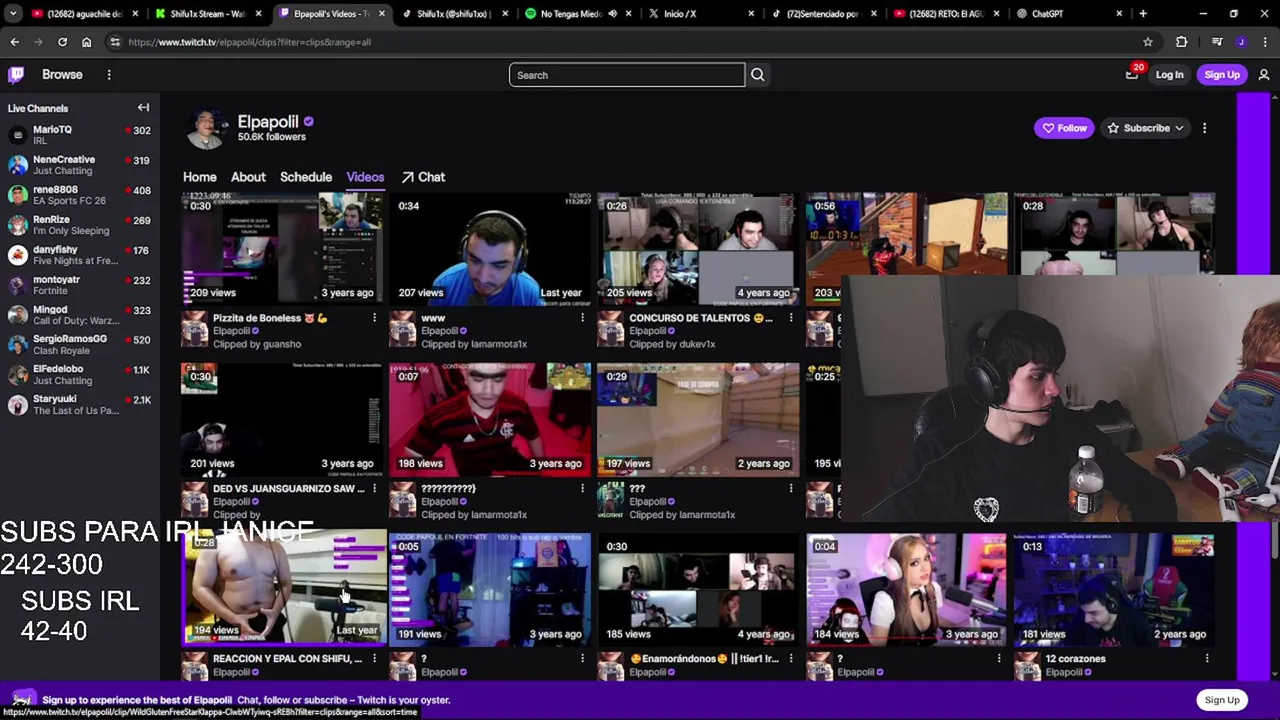Image resolution: width=1280 pixels, height=720 pixels.
Task: Open the Twitch more options dots beside Browse
Action: (x=109, y=75)
